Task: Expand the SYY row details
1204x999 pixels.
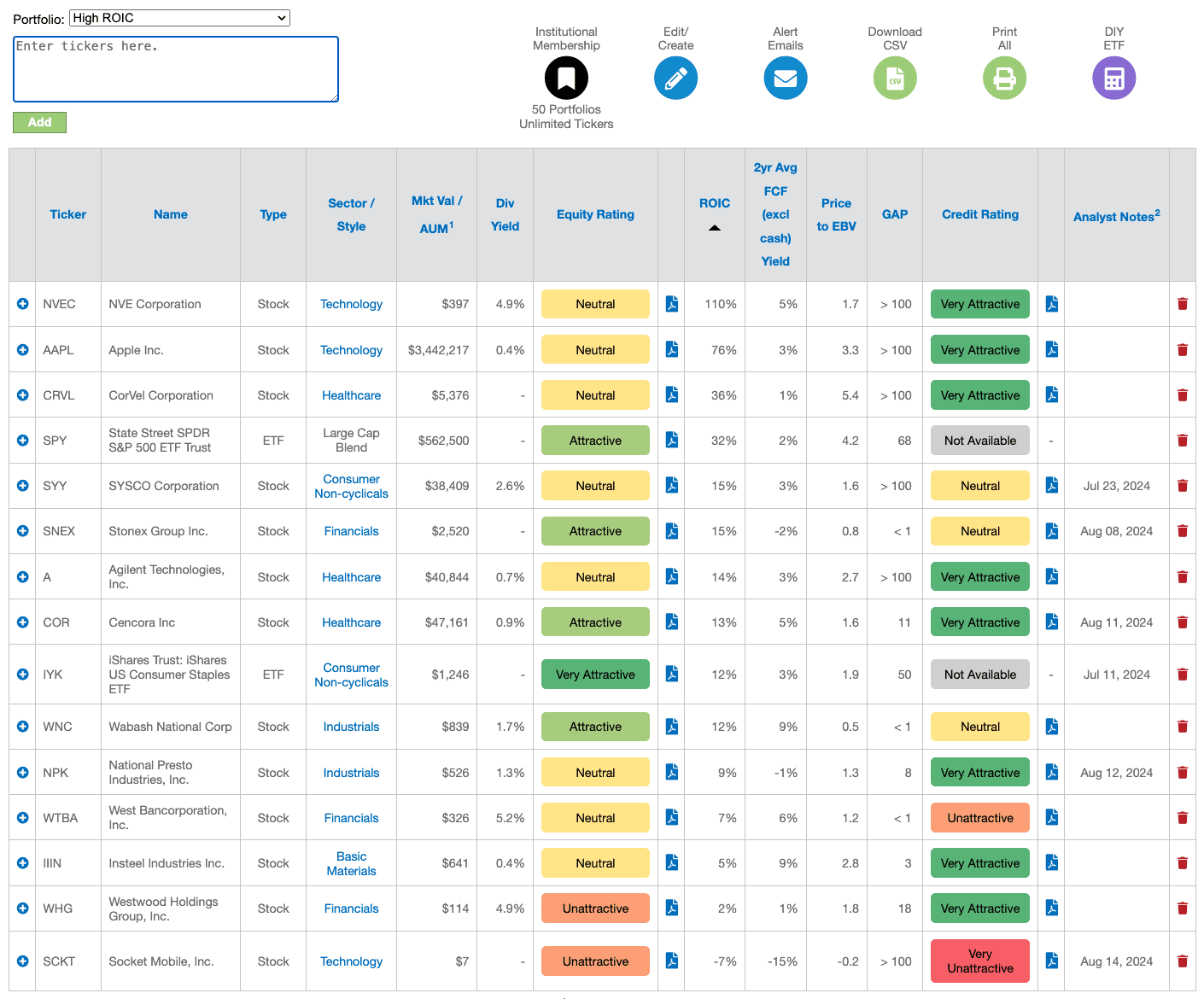Action: tap(23, 486)
